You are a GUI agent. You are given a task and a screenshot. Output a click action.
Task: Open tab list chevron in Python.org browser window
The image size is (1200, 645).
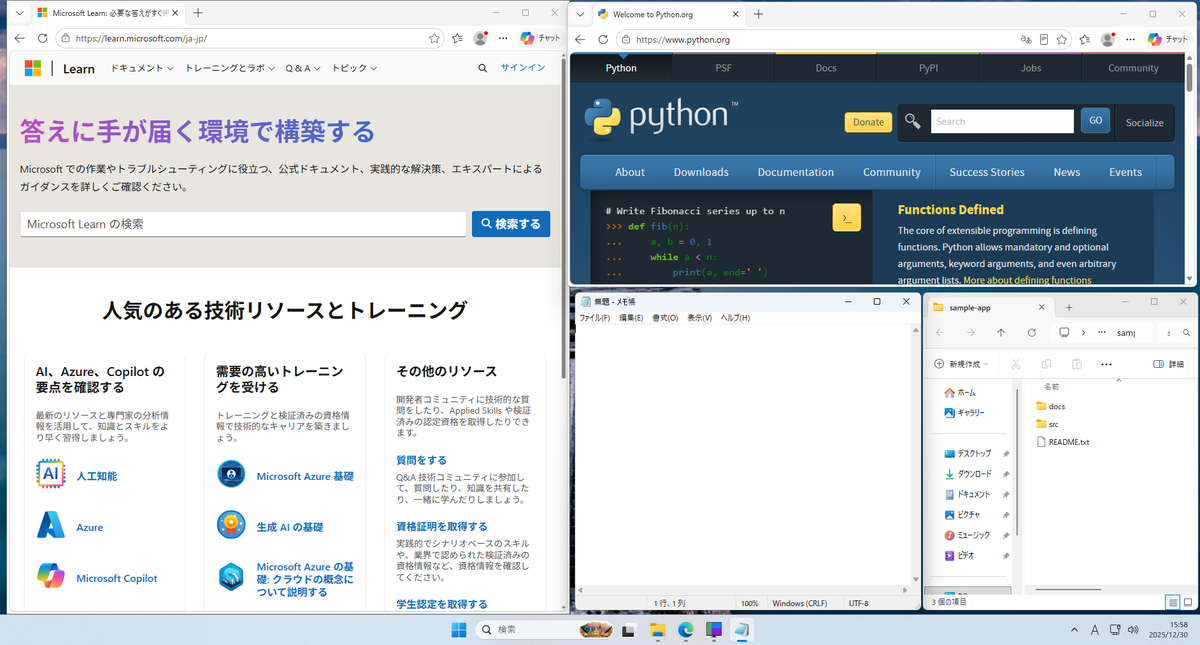click(580, 14)
